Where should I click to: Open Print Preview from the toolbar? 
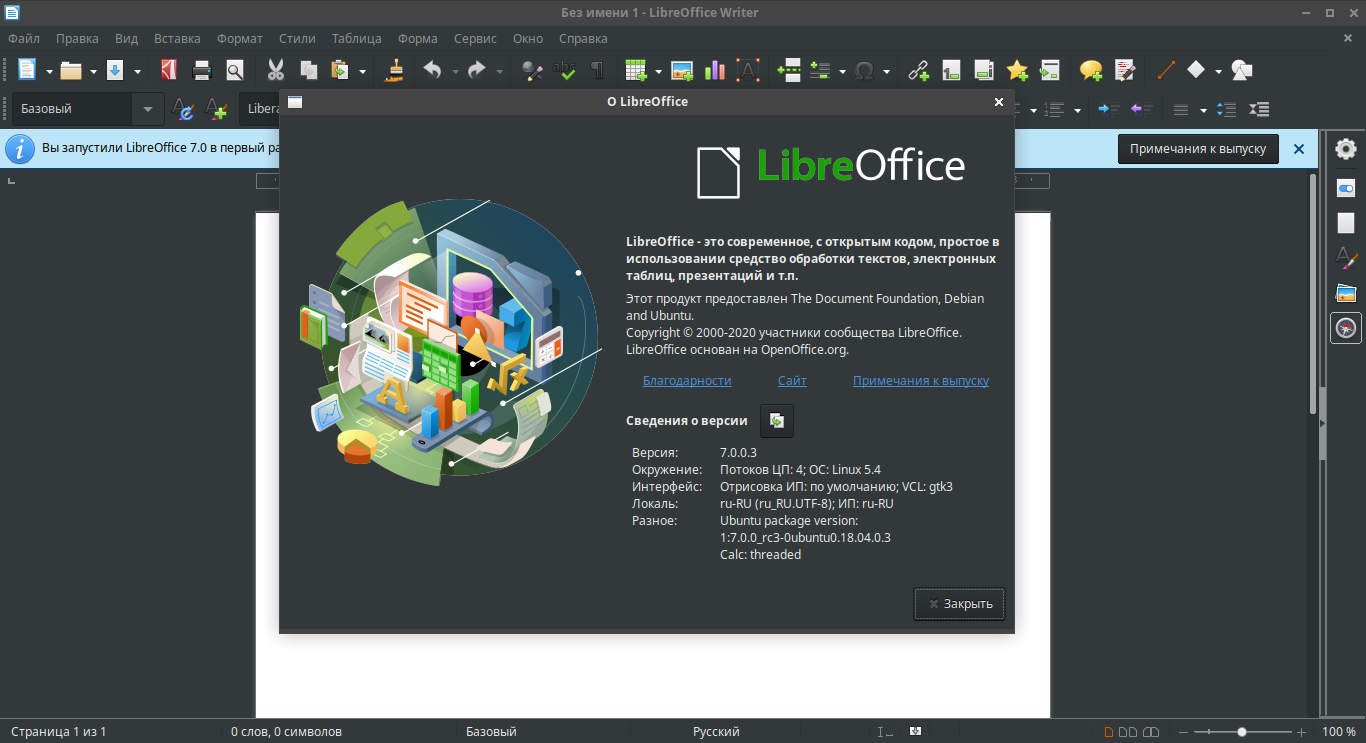(235, 70)
